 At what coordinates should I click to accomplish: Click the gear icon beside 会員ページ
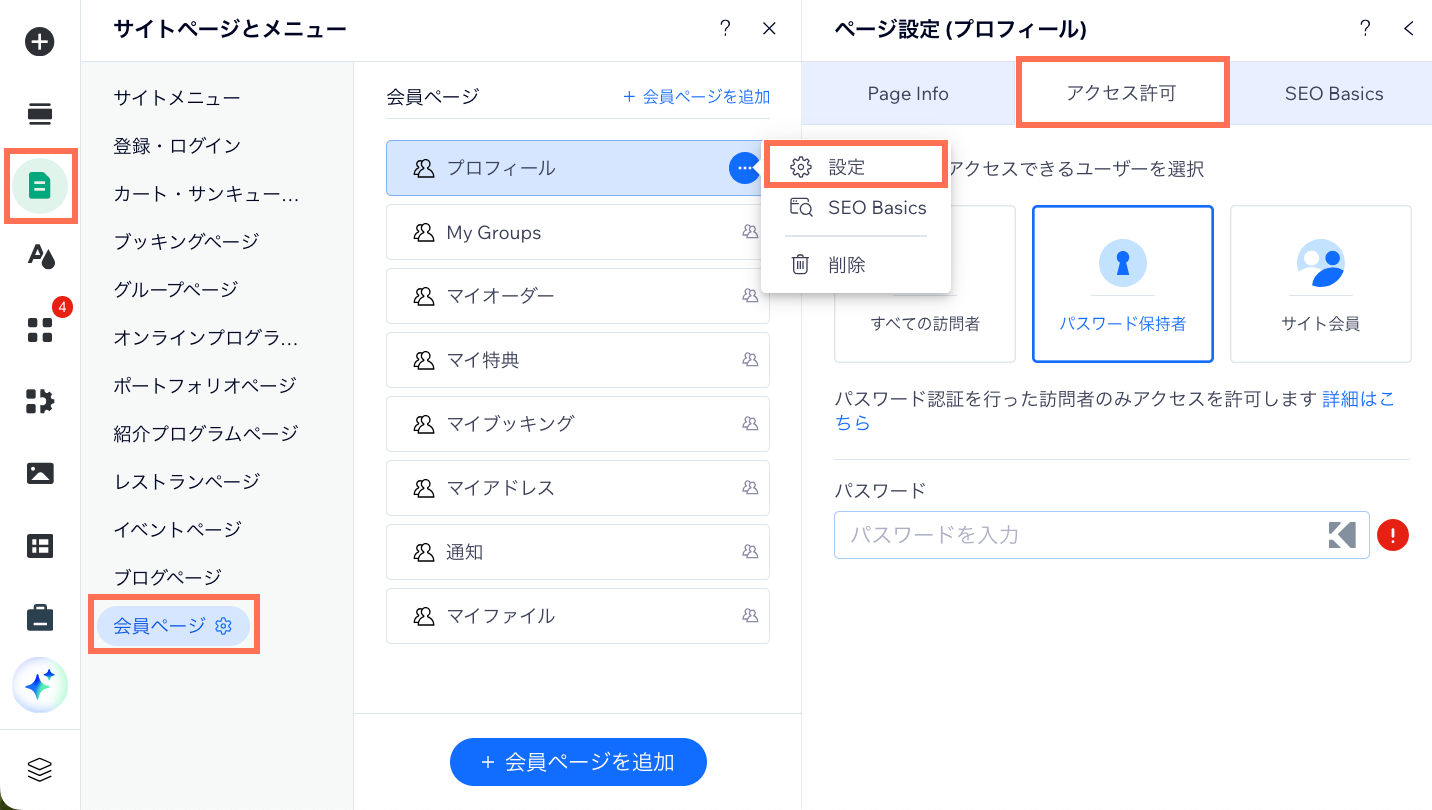pos(224,625)
